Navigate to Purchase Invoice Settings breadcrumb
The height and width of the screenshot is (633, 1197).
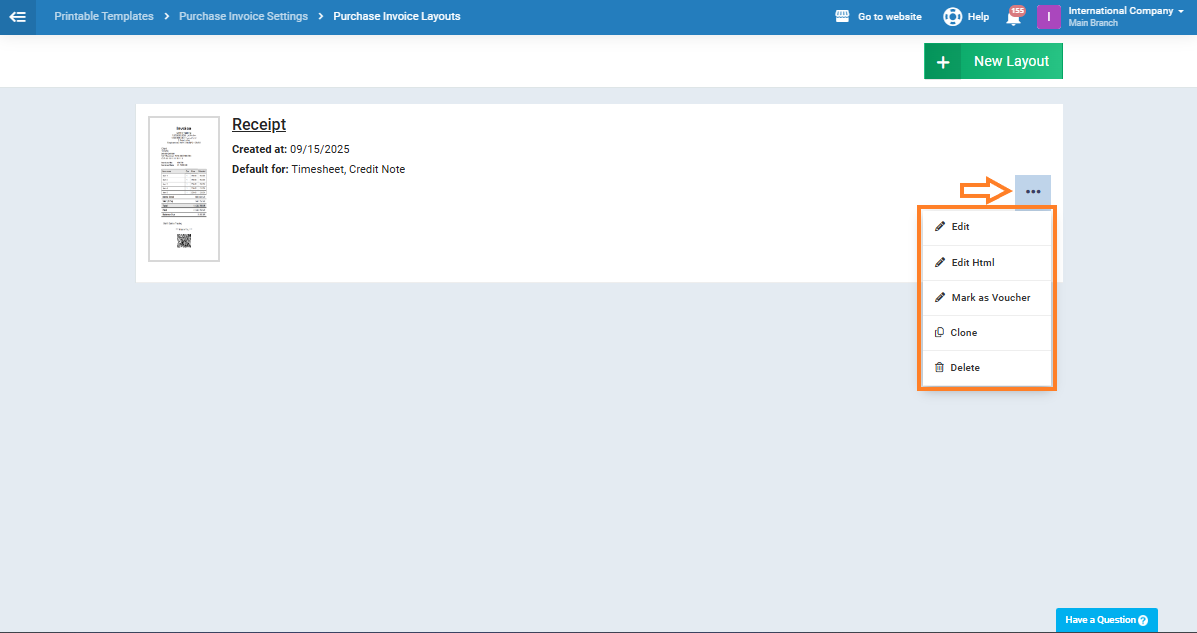pyautogui.click(x=243, y=17)
